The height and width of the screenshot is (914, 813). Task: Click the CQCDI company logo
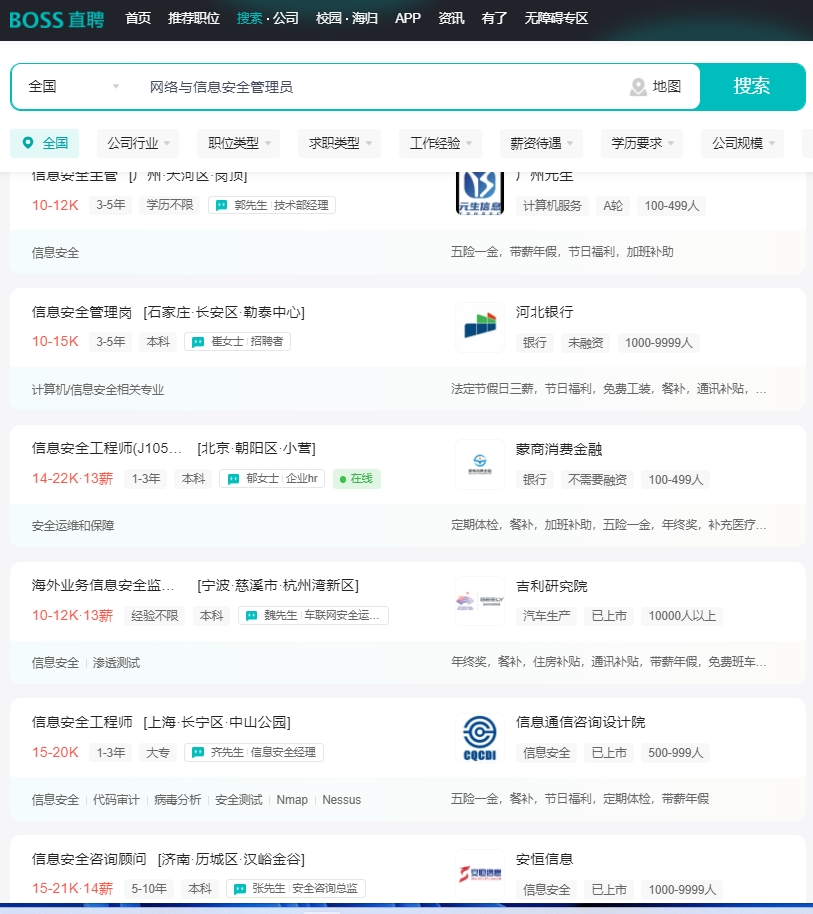(x=480, y=738)
